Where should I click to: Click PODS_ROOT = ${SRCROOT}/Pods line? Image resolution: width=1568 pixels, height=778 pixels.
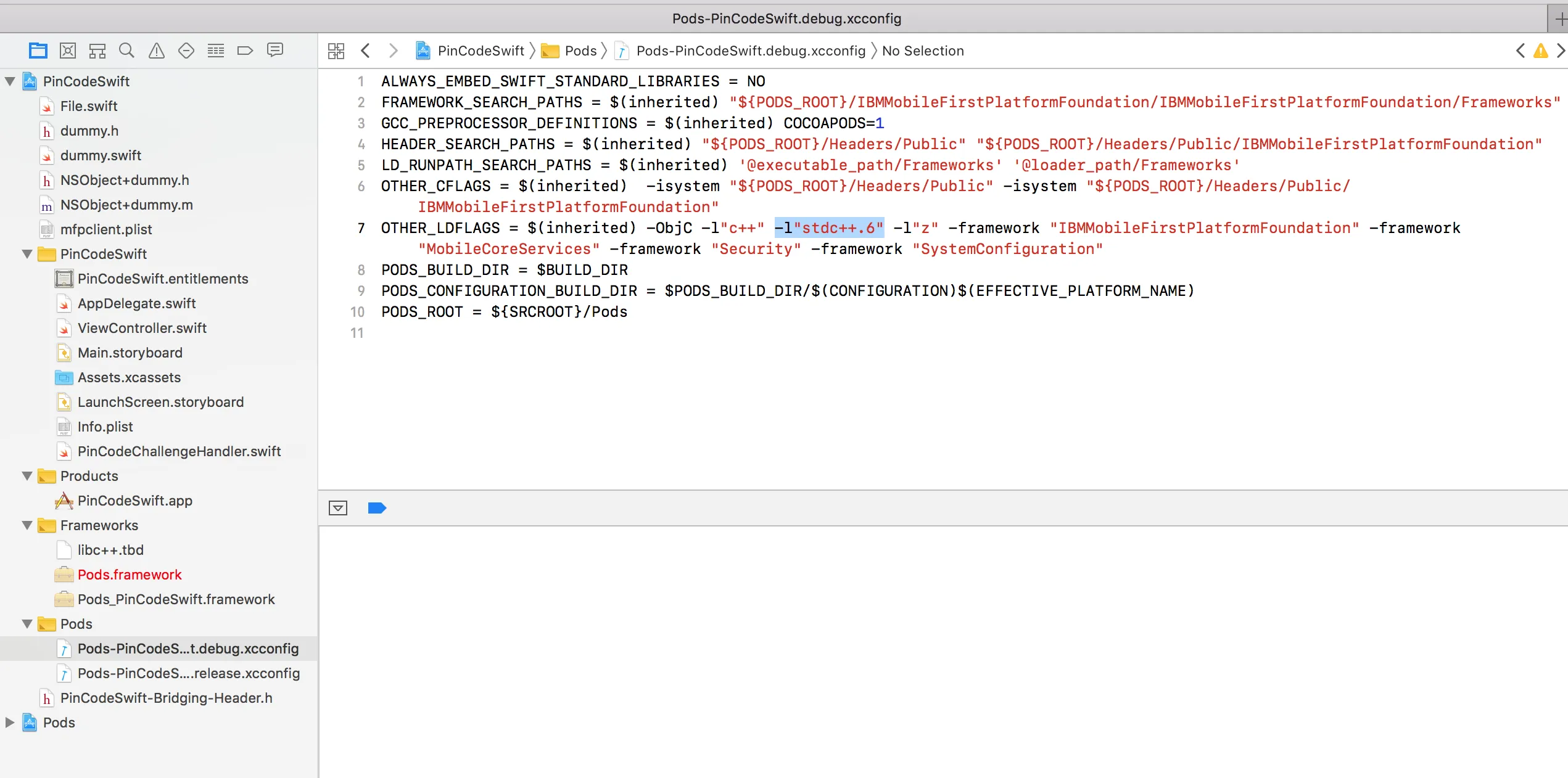pyautogui.click(x=504, y=312)
